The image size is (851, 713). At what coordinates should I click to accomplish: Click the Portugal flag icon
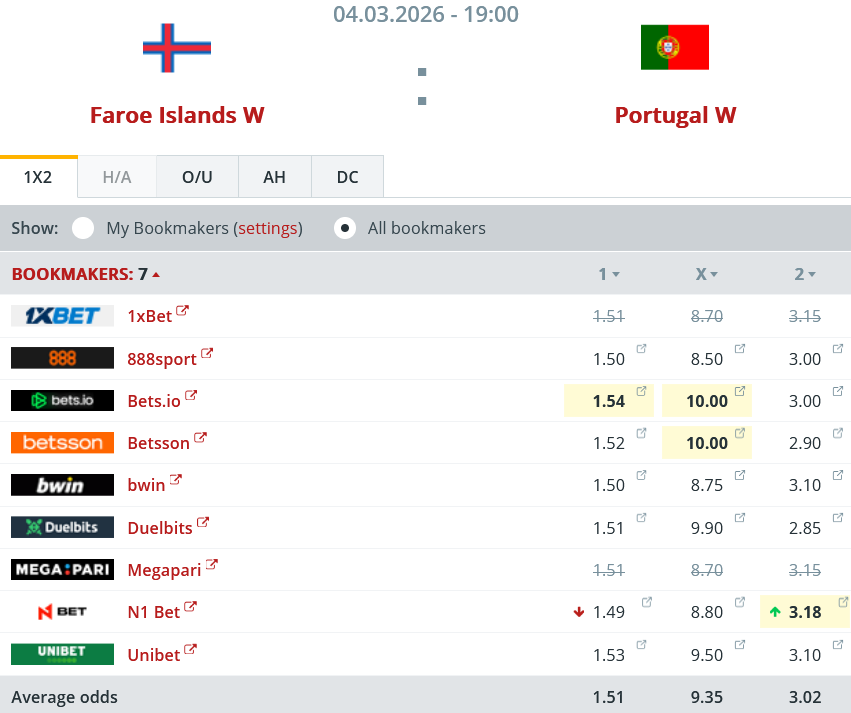[675, 47]
